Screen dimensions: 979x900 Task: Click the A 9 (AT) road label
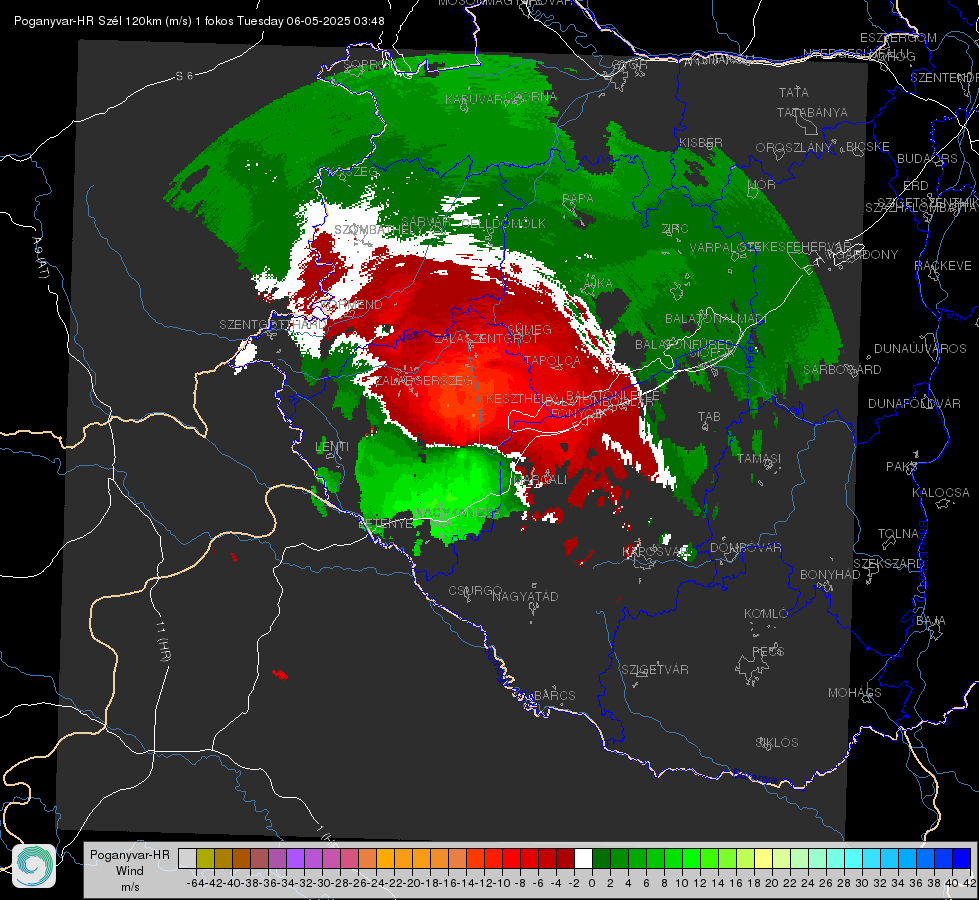click(x=41, y=257)
